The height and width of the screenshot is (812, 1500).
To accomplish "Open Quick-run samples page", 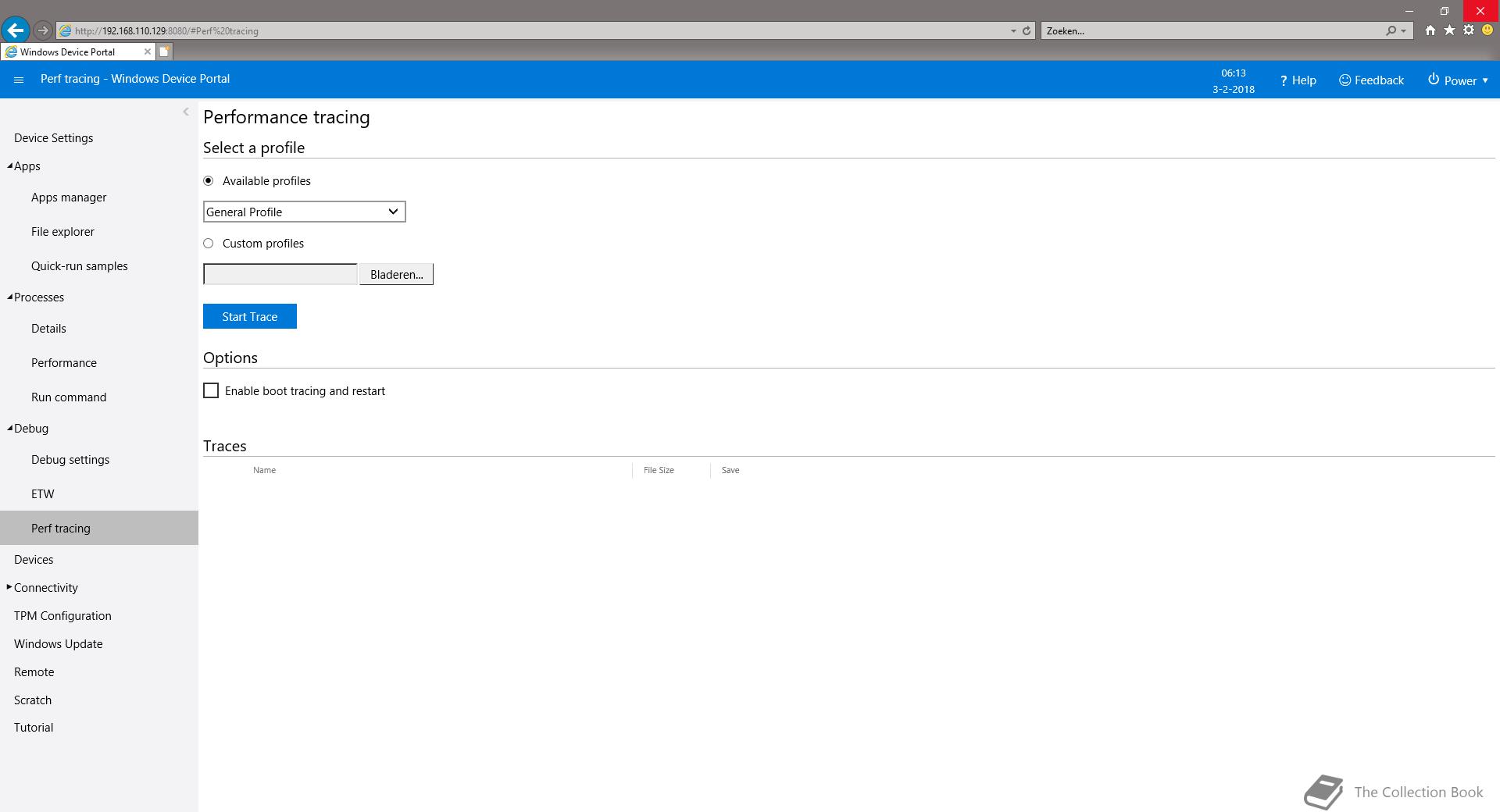I will (79, 266).
